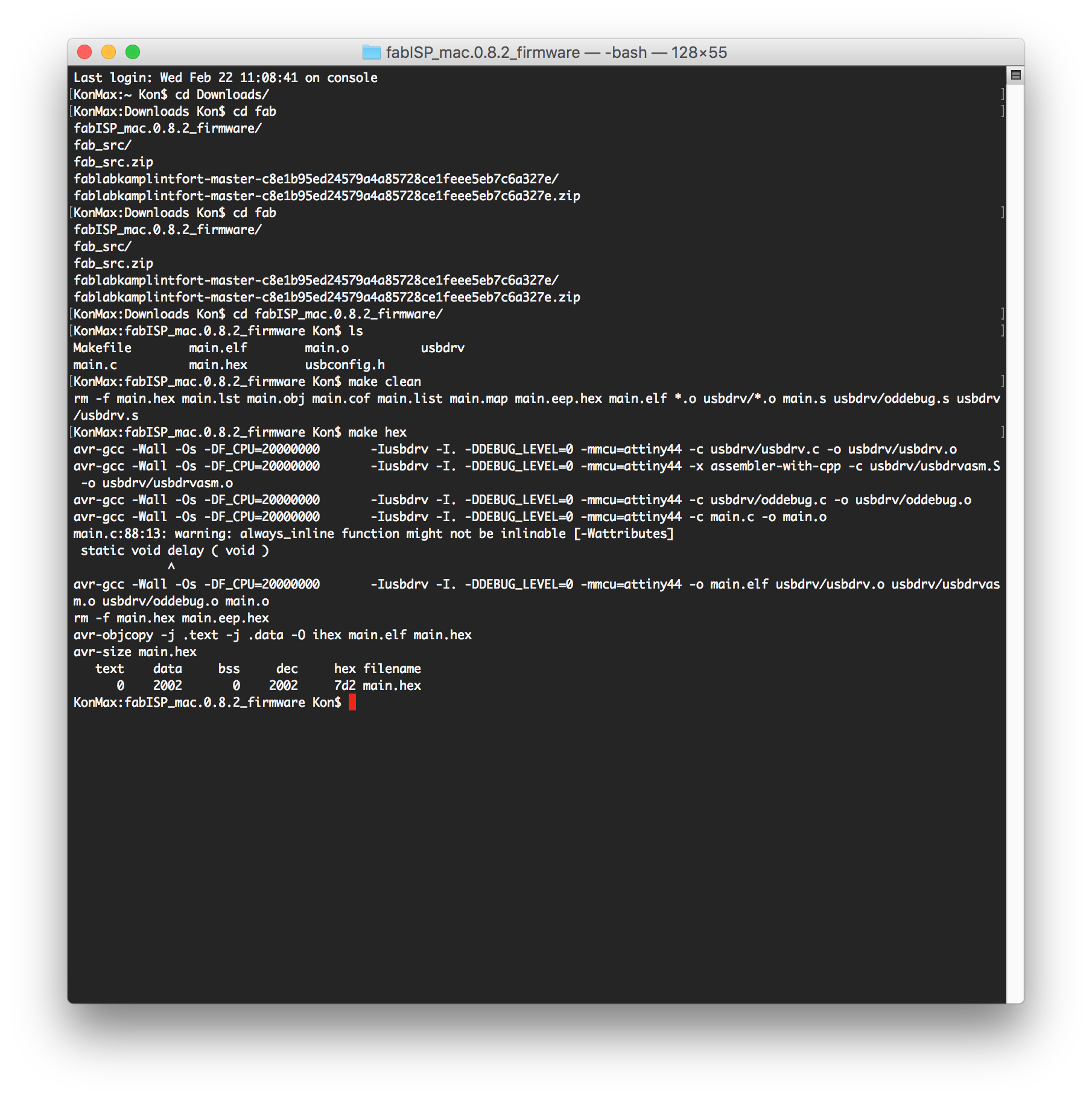The width and height of the screenshot is (1092, 1100).
Task: Click the caret '^' under the delay warning
Action: 171,567
